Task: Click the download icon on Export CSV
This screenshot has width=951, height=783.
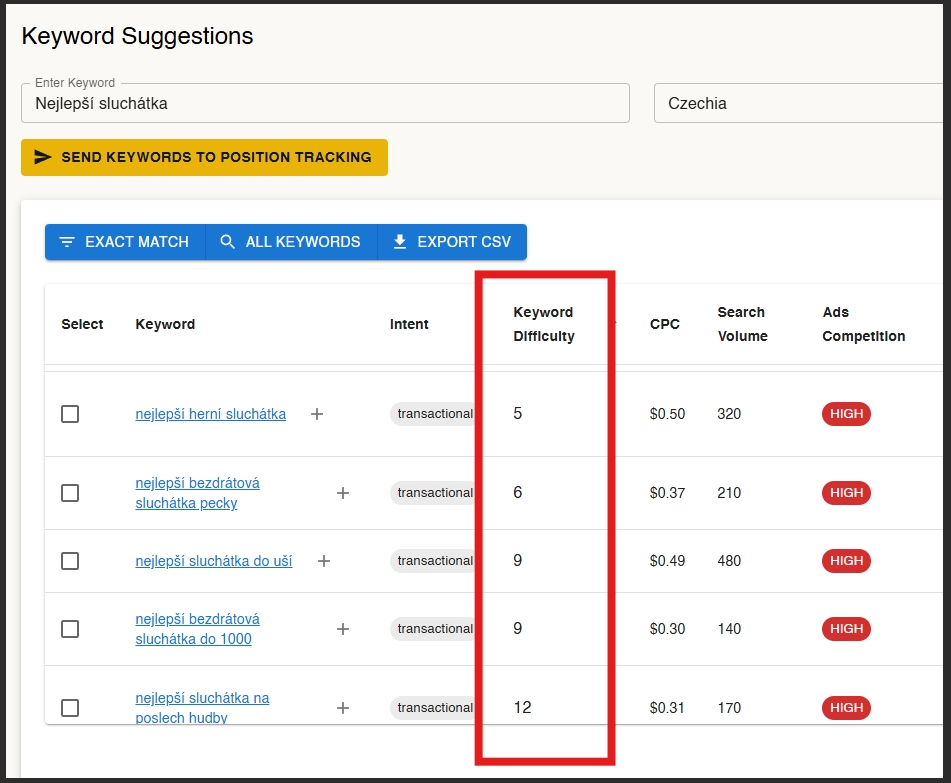Action: pyautogui.click(x=400, y=242)
